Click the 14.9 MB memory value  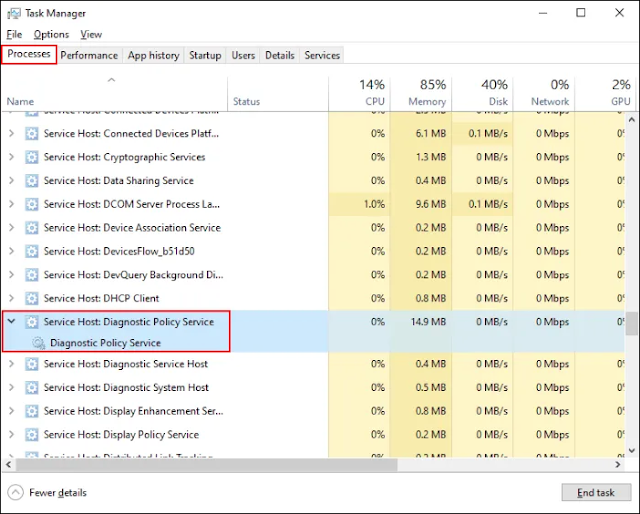point(428,322)
